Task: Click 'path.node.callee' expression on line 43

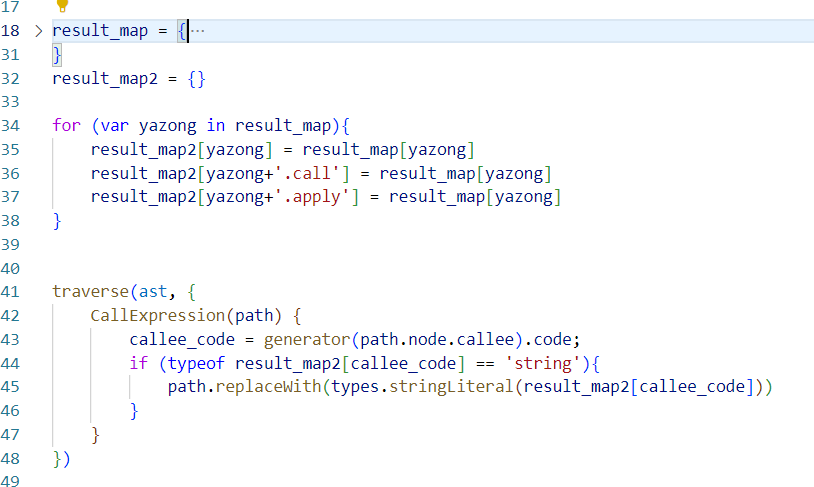Action: tap(437, 340)
